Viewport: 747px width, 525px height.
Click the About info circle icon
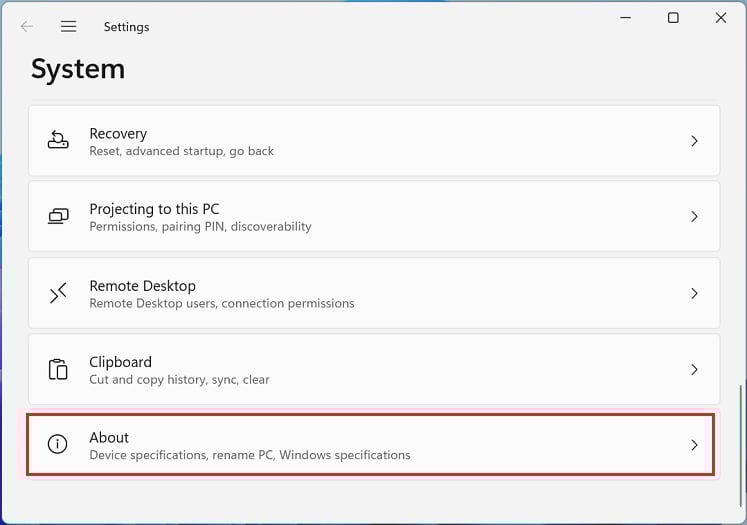pyautogui.click(x=58, y=444)
